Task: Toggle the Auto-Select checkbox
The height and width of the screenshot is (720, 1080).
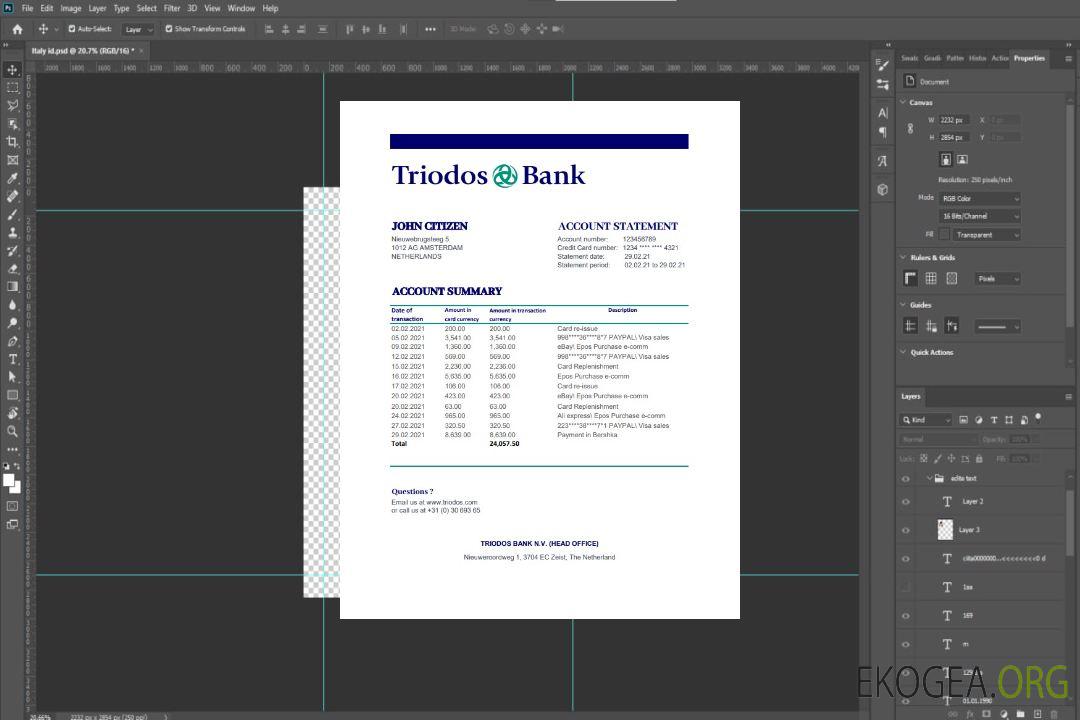Action: (72, 29)
